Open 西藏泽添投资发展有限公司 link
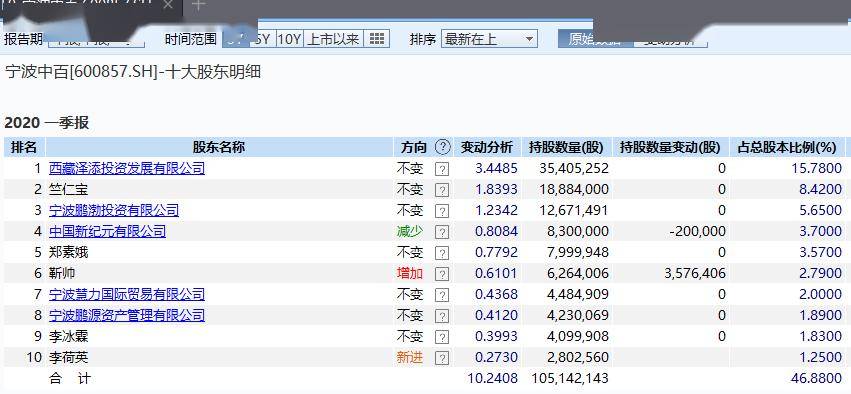The image size is (851, 394). coord(127,168)
